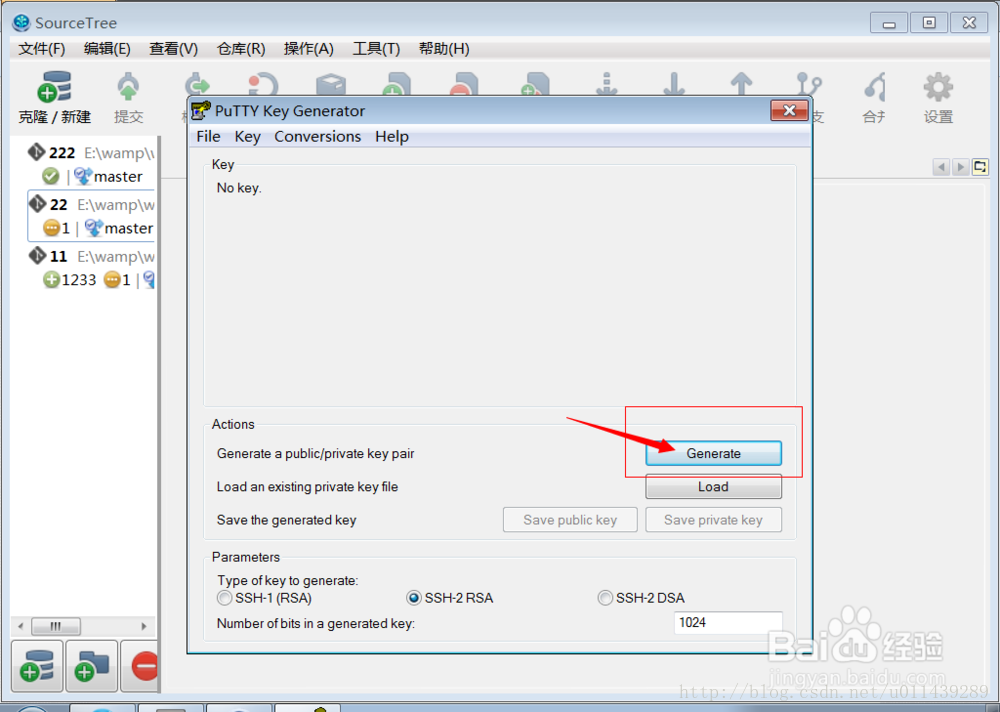The width and height of the screenshot is (1000, 712).
Task: Click the 'No key.' text
Action: point(239,188)
